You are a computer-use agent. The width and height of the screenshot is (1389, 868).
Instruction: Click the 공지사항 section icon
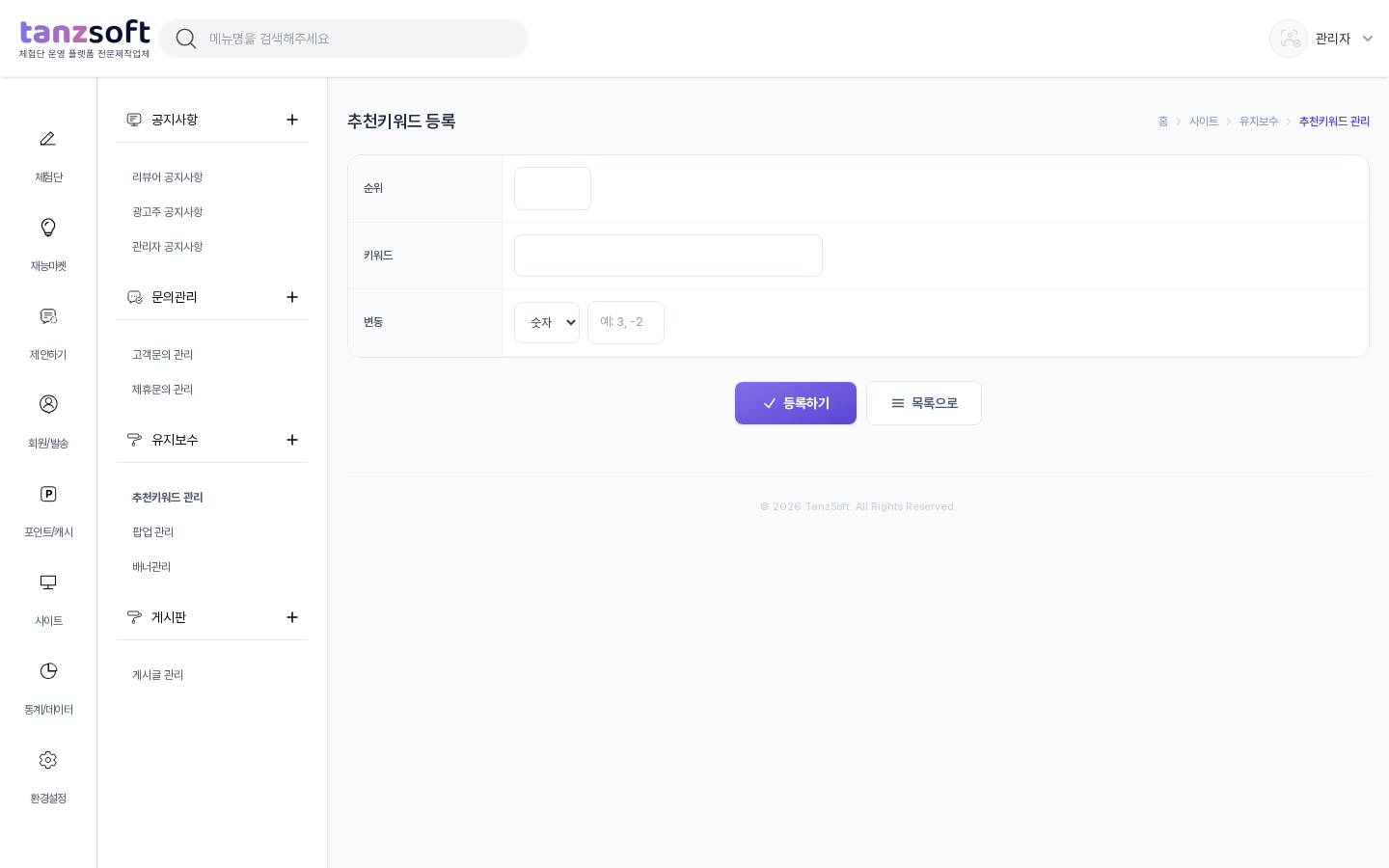[x=134, y=120]
